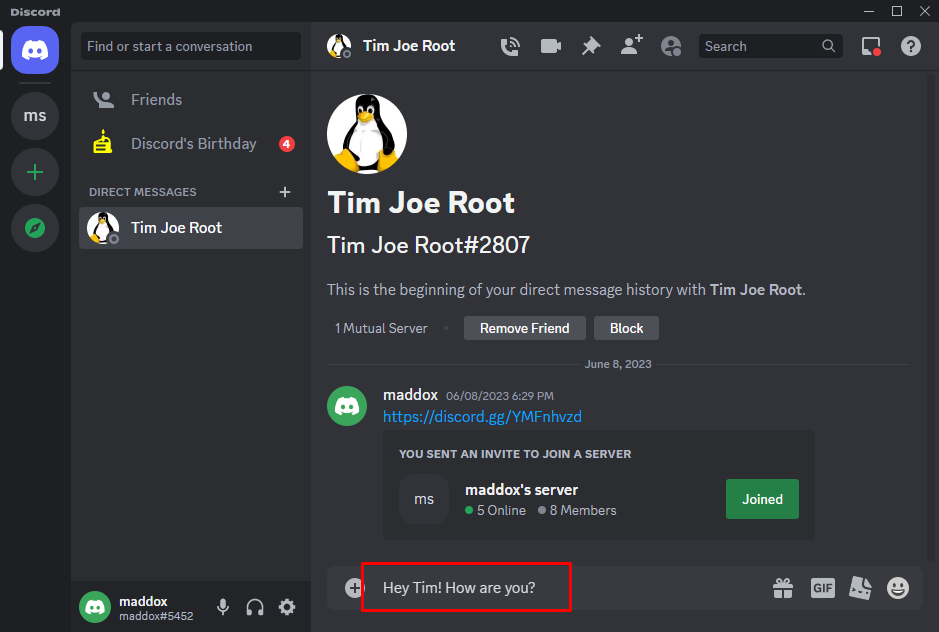Add friends to this DM
The image size is (939, 632).
[631, 46]
